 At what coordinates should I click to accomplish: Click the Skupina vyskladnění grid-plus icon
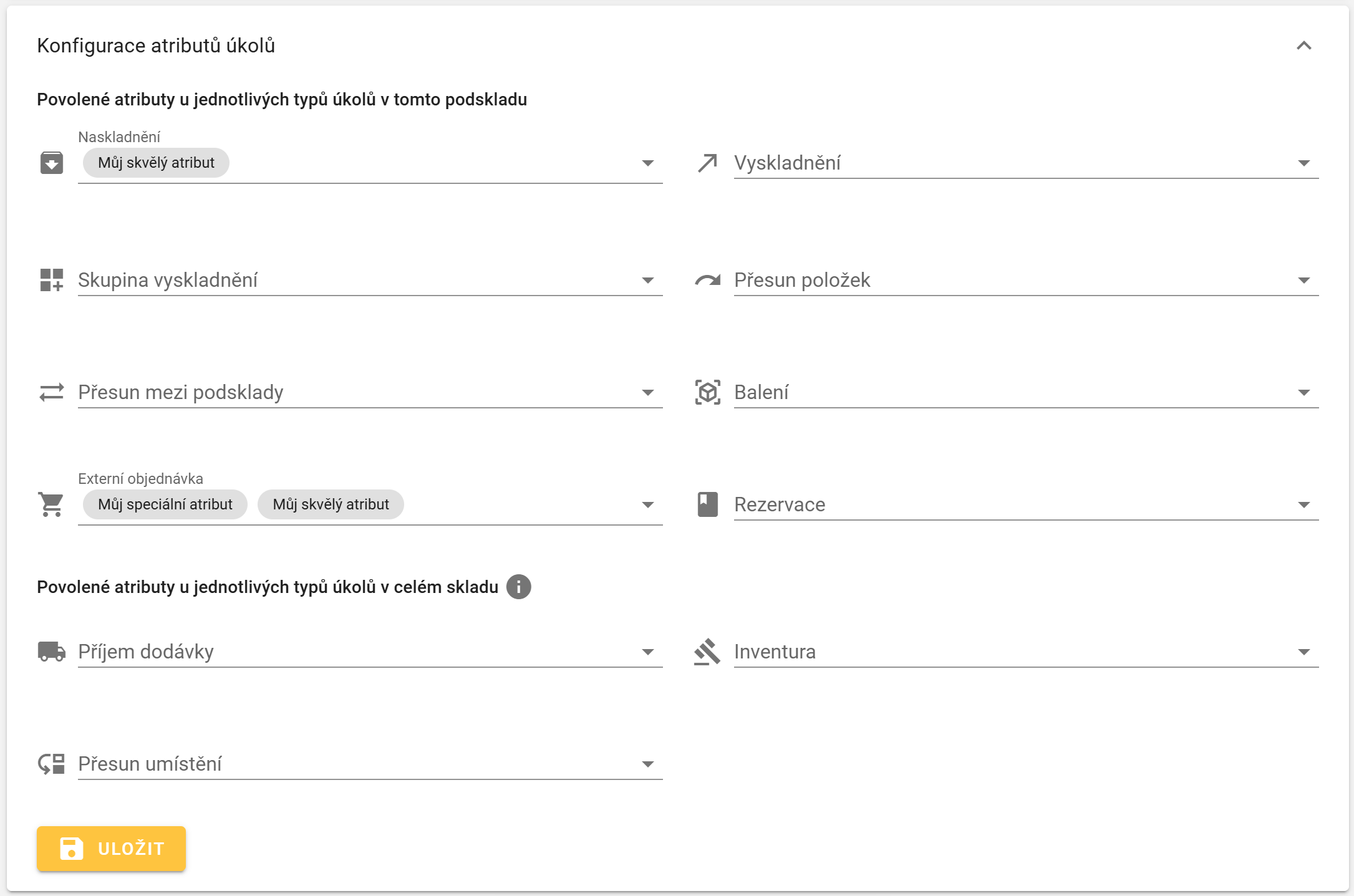tap(51, 280)
